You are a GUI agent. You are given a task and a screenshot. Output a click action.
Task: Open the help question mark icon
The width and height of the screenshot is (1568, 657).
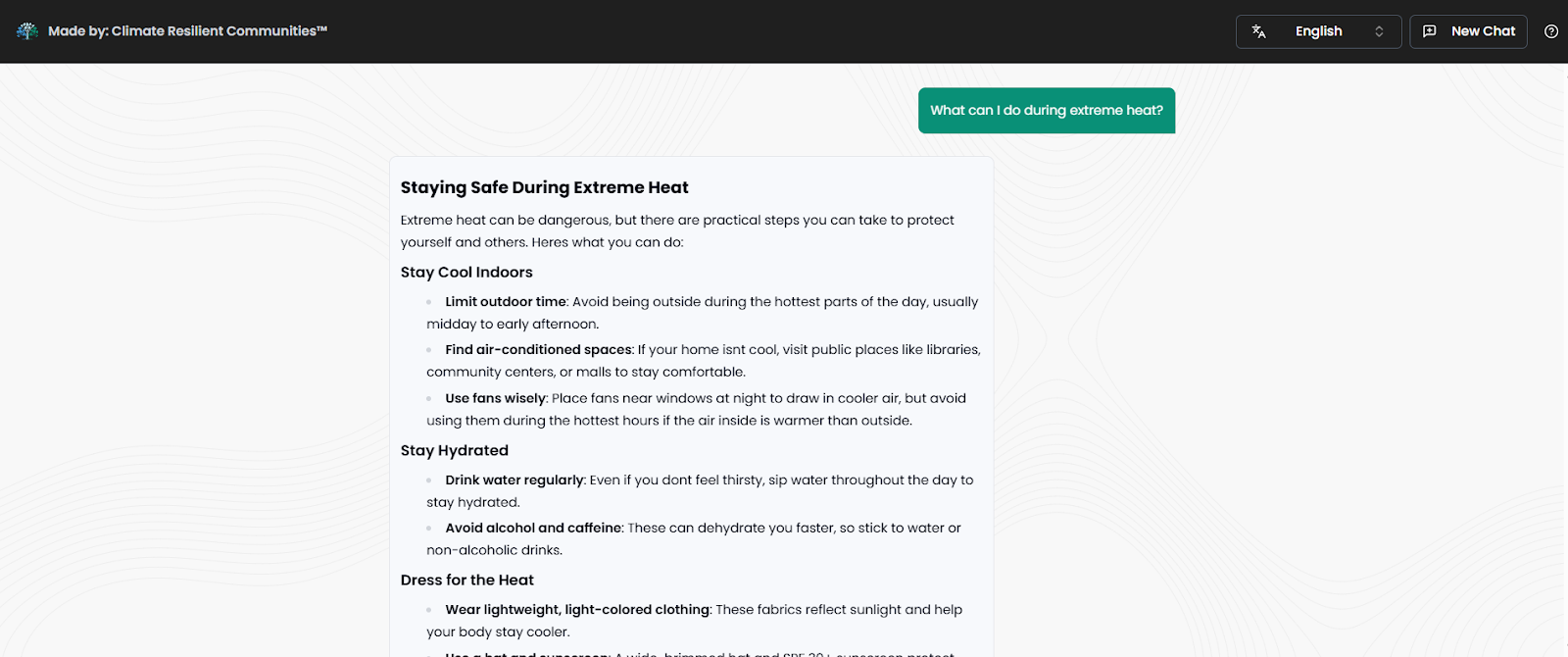1551,30
